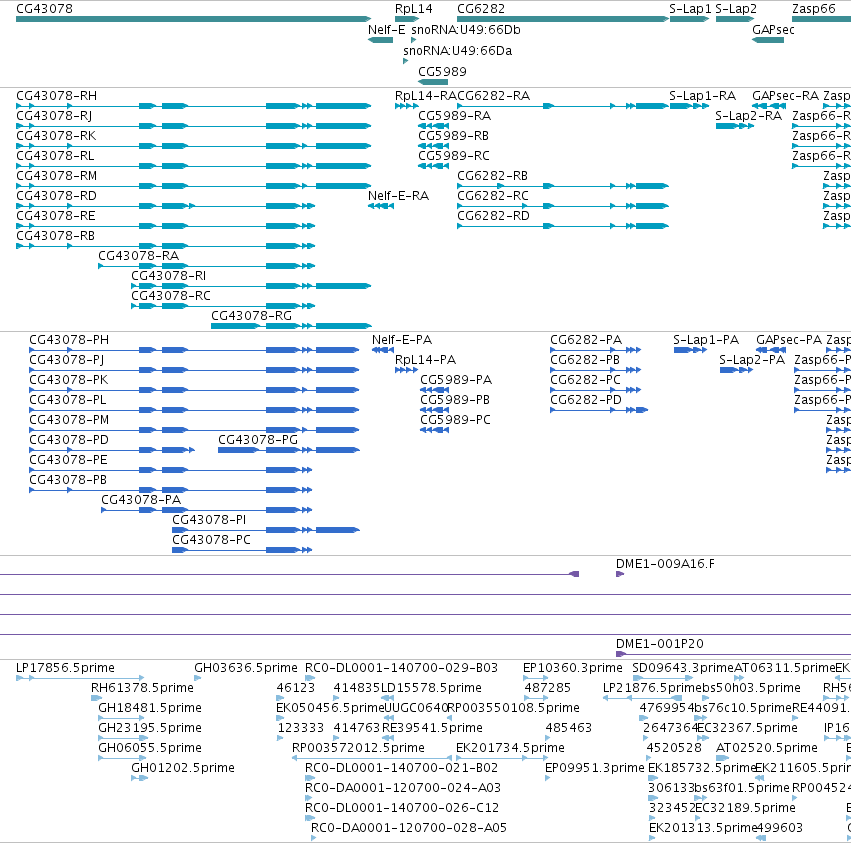
Task: Select the S-Lap1 gene label
Action: (690, 9)
